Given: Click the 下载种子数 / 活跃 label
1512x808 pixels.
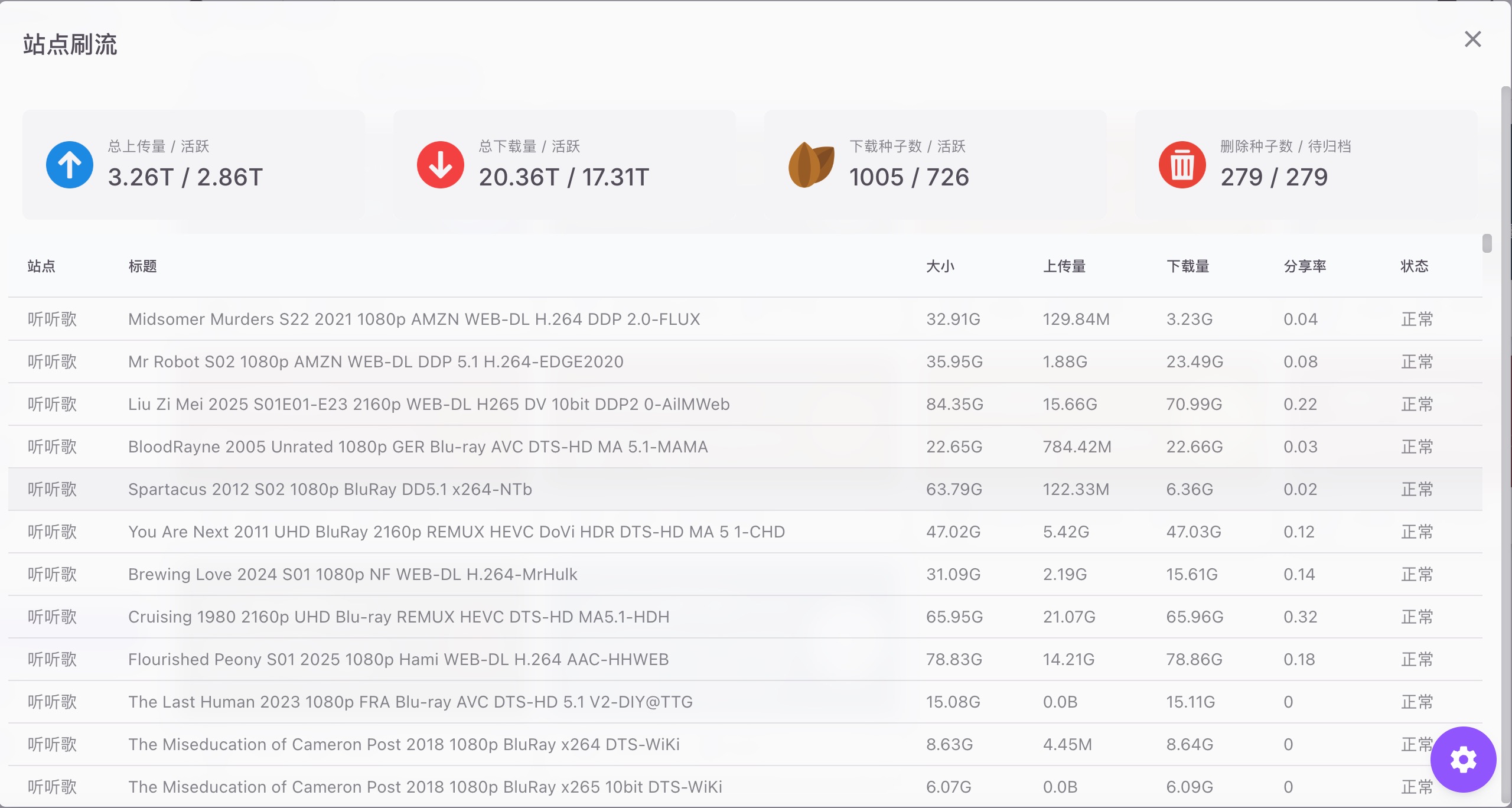Looking at the screenshot, I should (x=907, y=146).
